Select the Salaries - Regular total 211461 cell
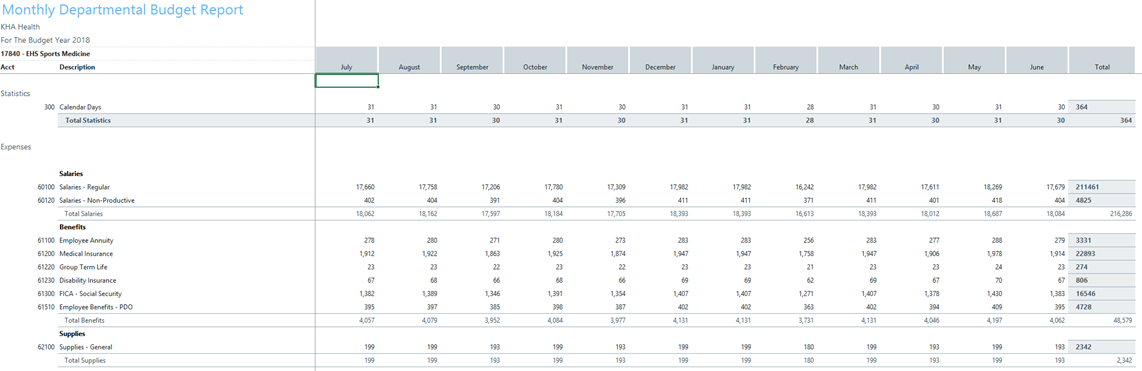This screenshot has width=1142, height=371. click(x=1101, y=187)
